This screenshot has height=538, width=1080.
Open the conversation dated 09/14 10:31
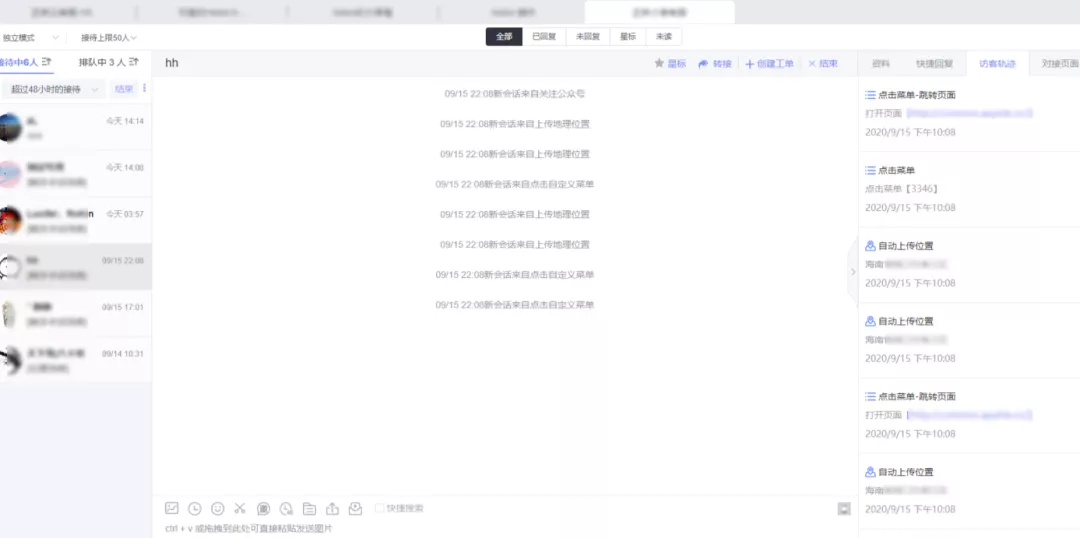76,360
